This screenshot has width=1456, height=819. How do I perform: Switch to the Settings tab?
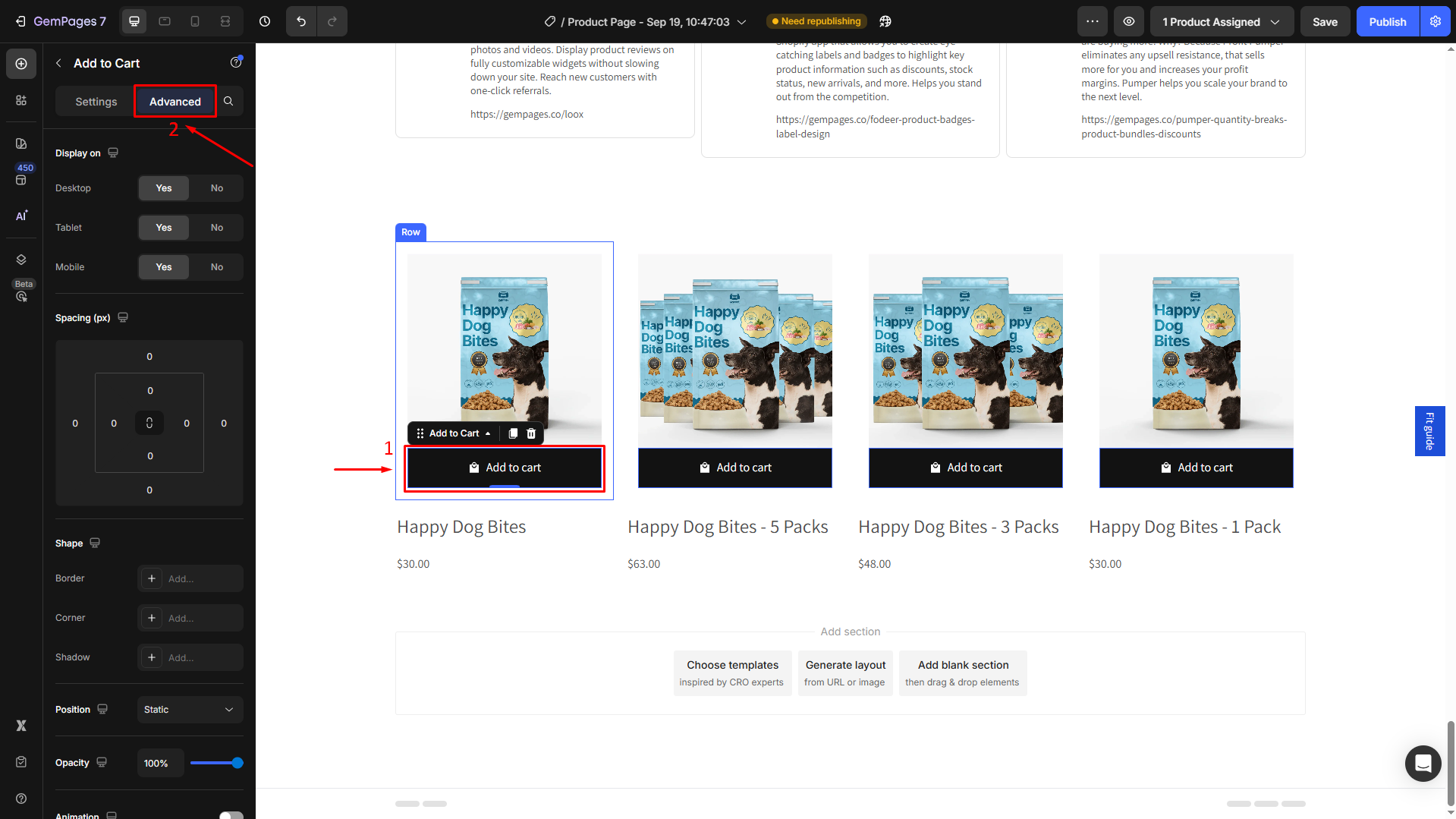96,102
